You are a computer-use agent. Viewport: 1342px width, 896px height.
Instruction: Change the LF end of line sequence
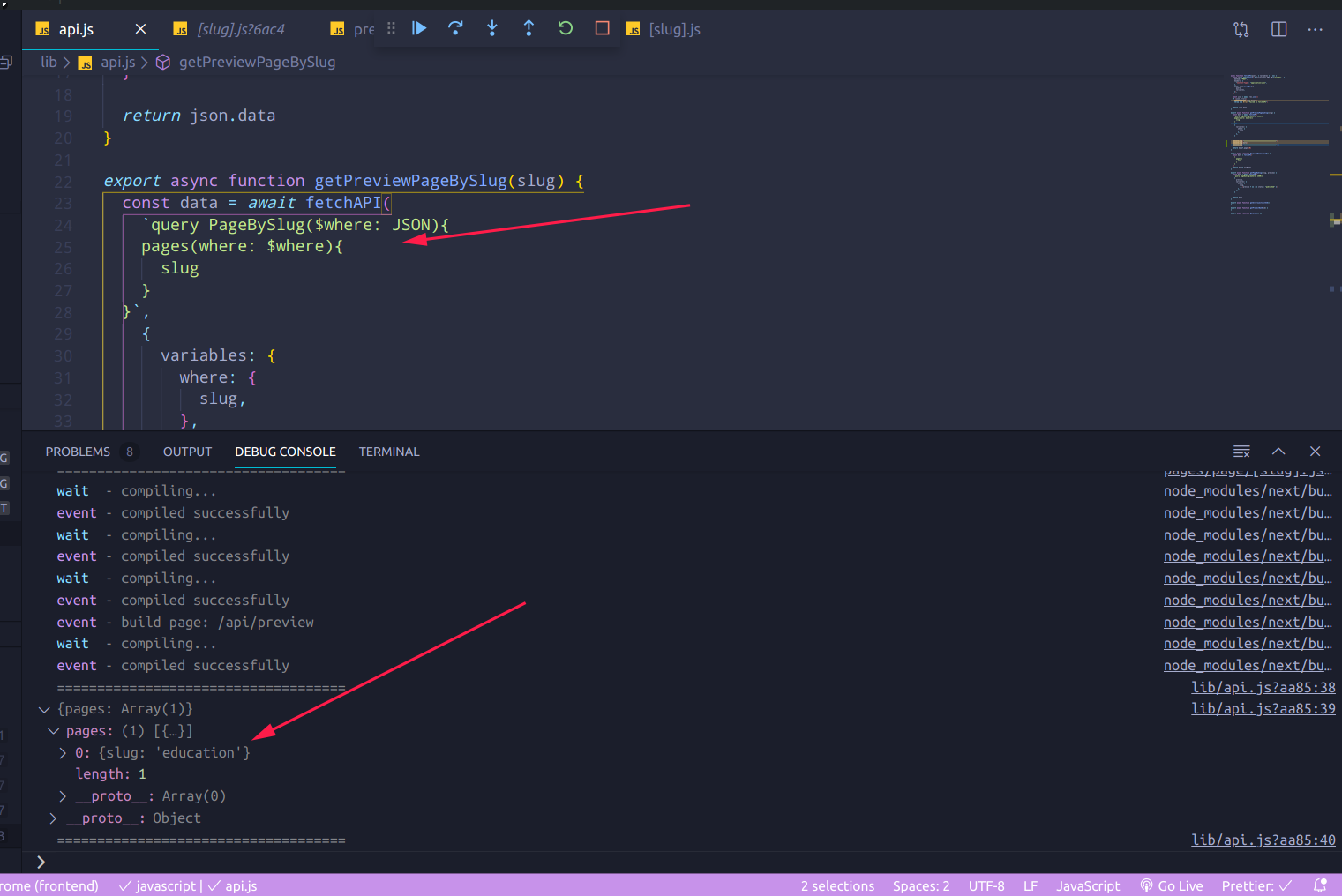coord(1031,885)
